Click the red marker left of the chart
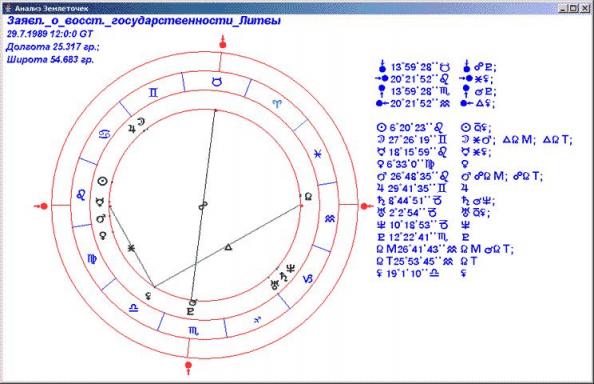The image size is (594, 384). (x=41, y=206)
